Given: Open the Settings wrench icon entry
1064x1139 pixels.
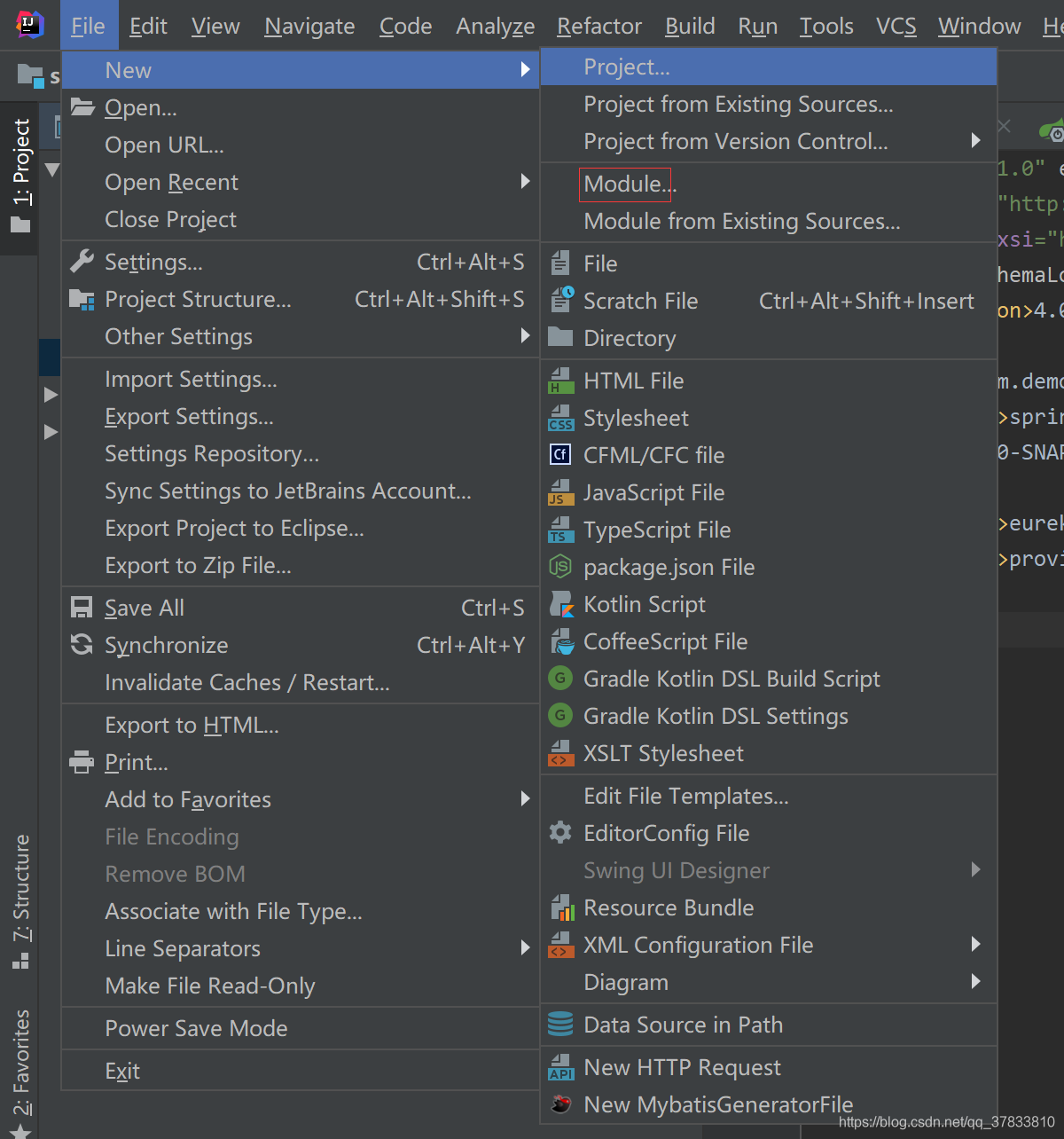Looking at the screenshot, I should pyautogui.click(x=82, y=261).
